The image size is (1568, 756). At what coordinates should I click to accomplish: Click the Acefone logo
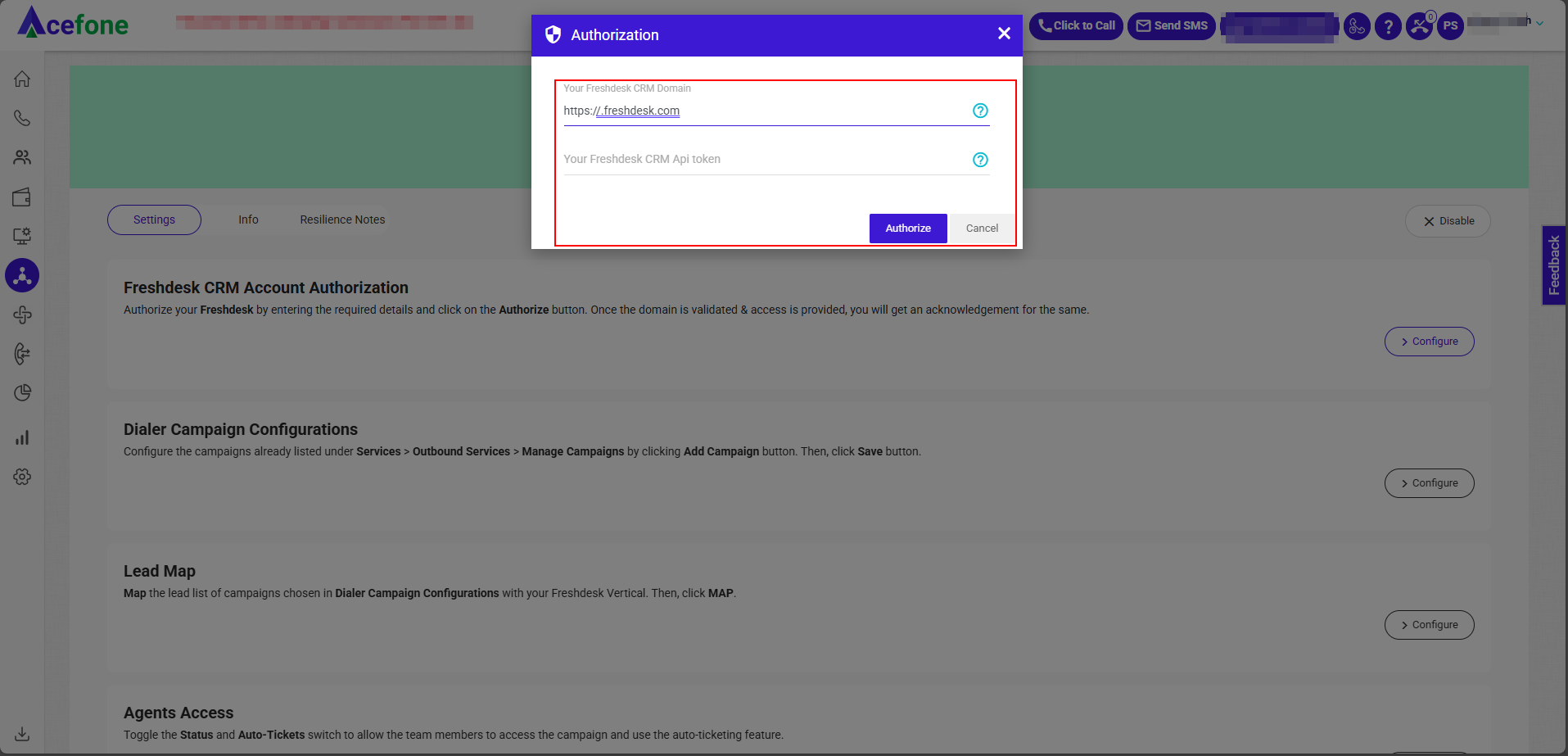[73, 23]
